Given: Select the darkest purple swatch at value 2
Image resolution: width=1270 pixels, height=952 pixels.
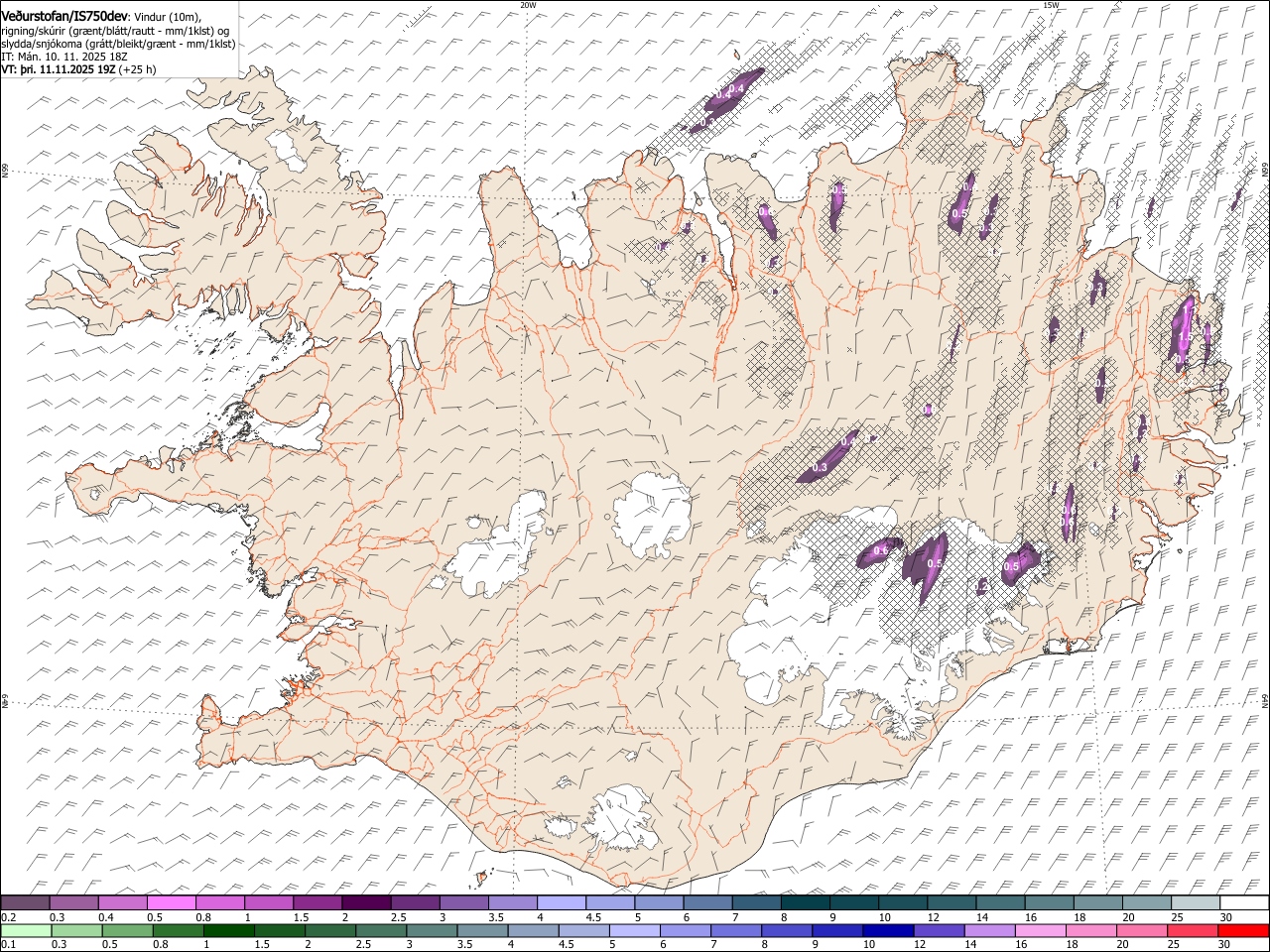Looking at the screenshot, I should (x=365, y=902).
